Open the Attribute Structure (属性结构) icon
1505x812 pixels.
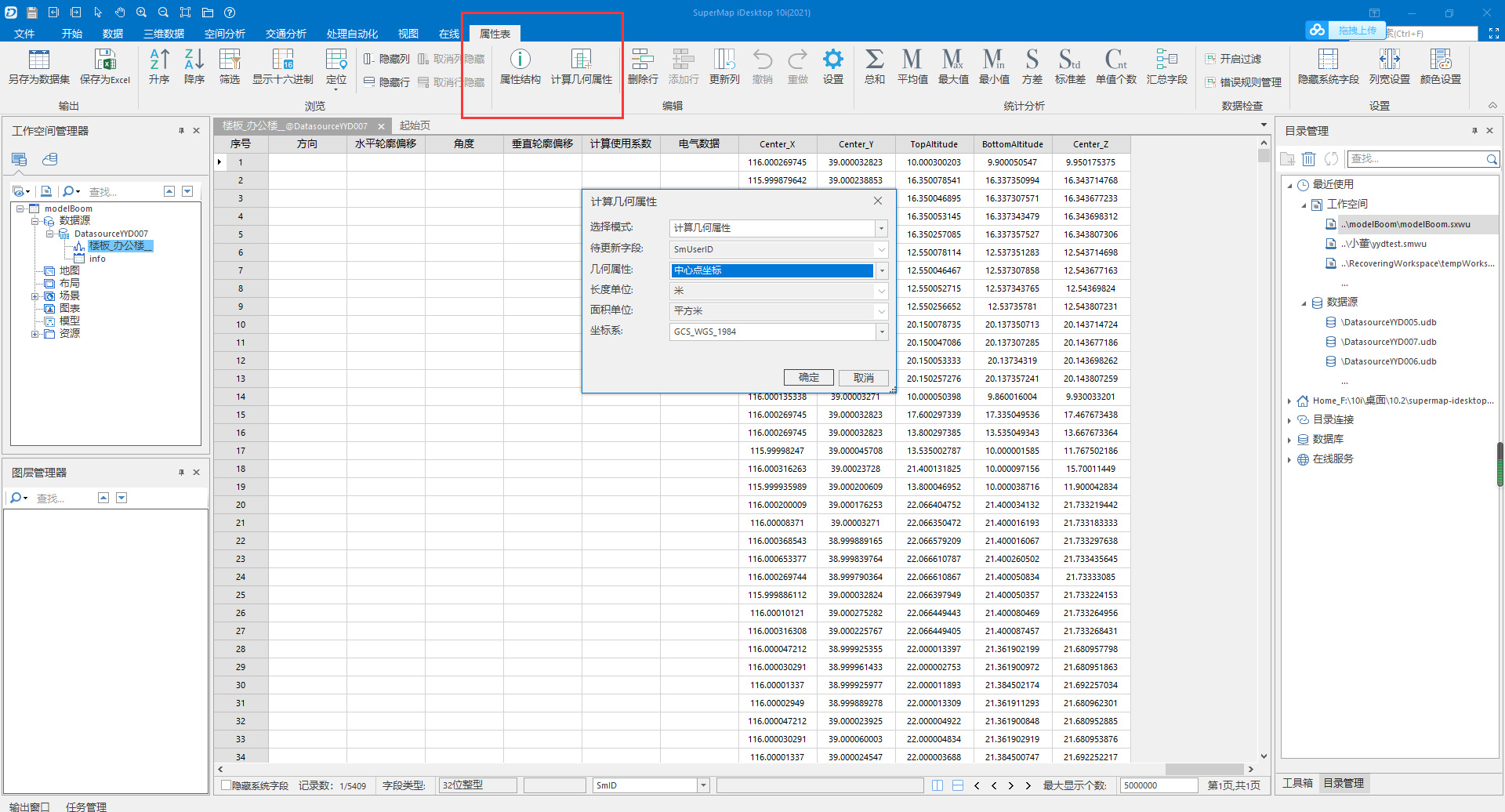[x=520, y=60]
